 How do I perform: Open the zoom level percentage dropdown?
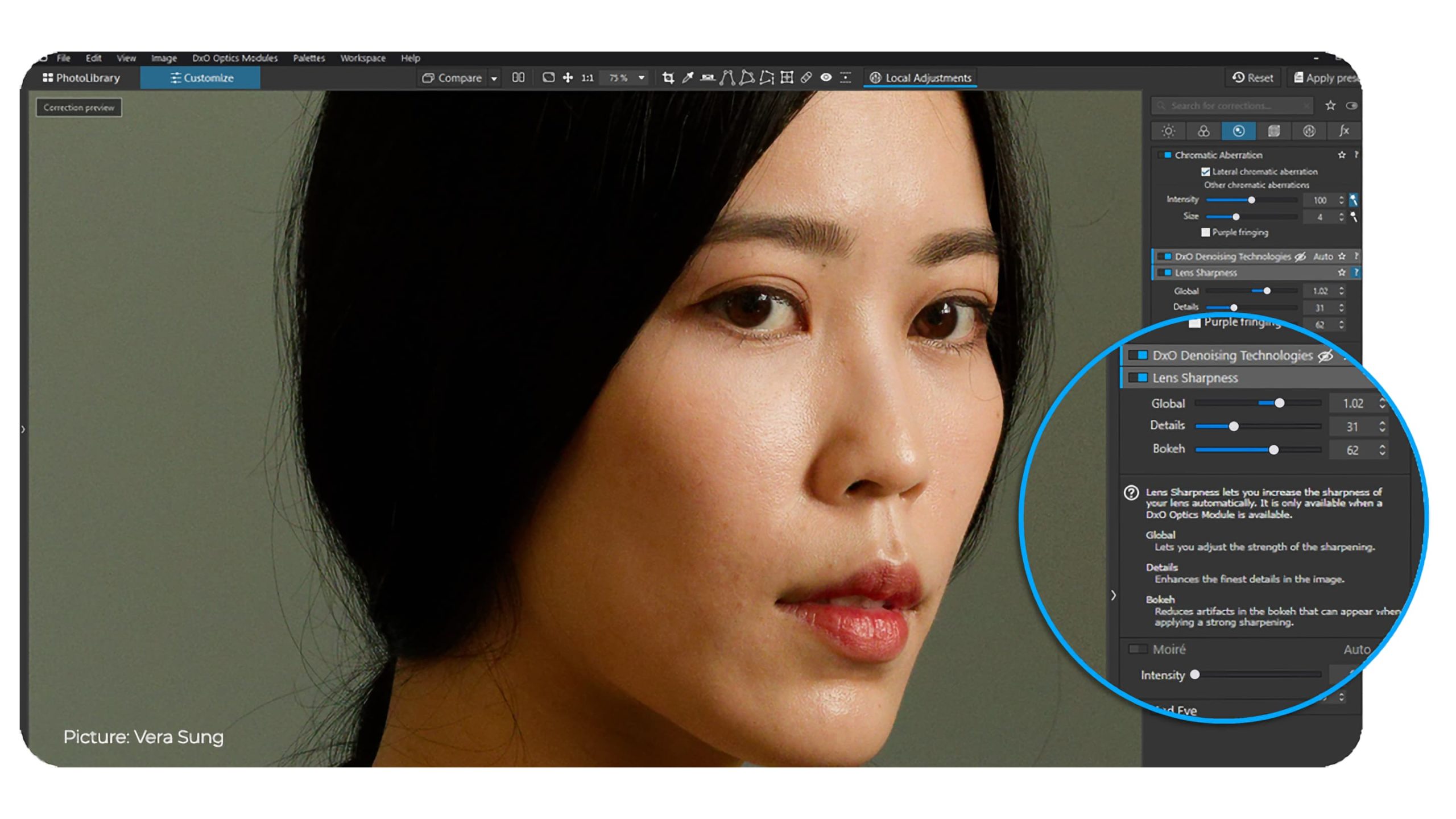642,78
